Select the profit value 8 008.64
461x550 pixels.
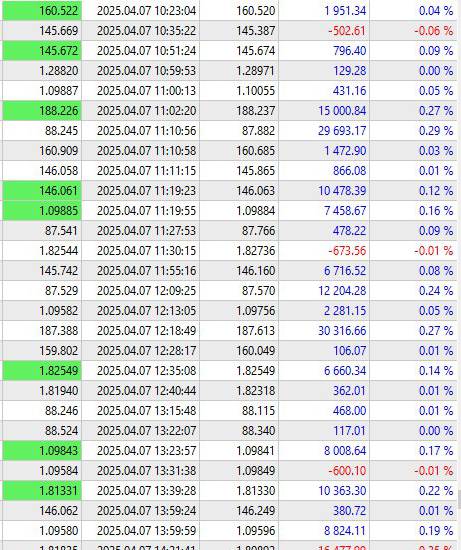click(x=345, y=450)
